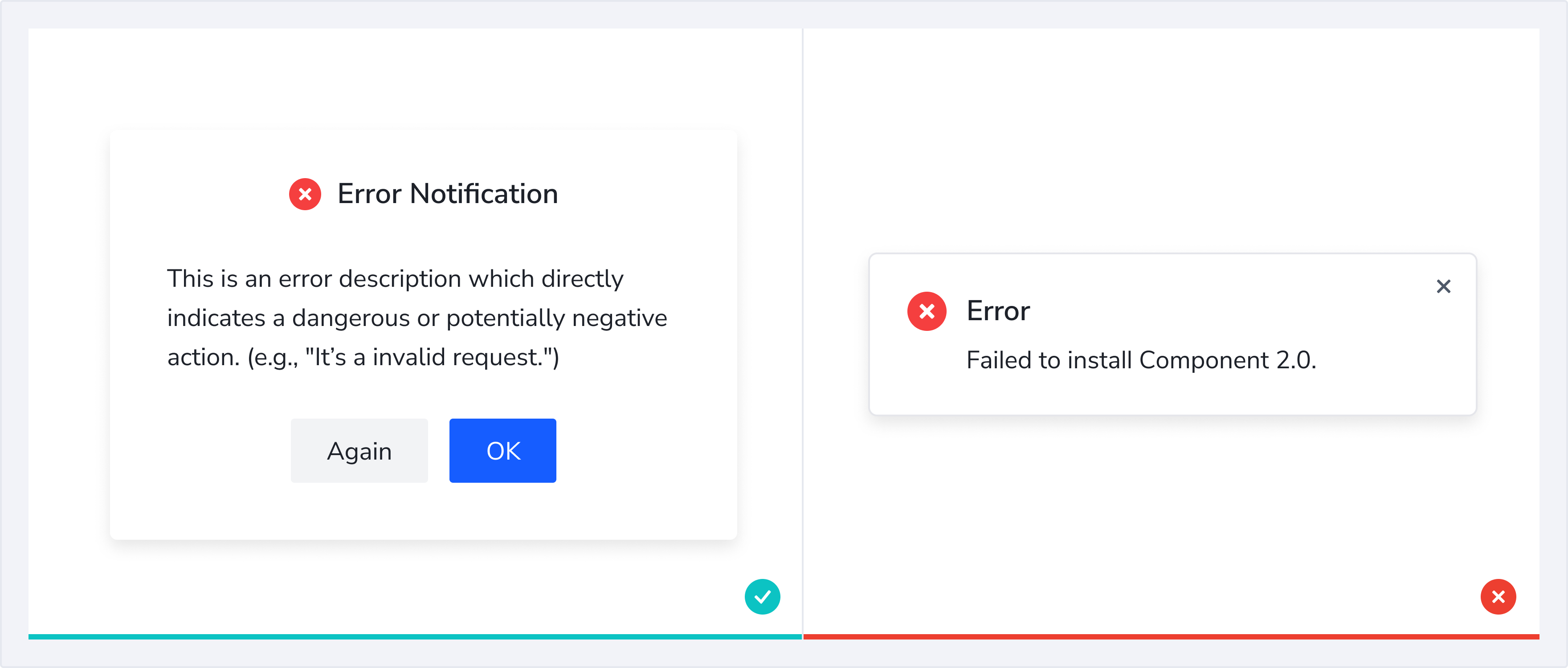Click the Error Notification dialog title
The image size is (1568, 668).
(x=447, y=194)
